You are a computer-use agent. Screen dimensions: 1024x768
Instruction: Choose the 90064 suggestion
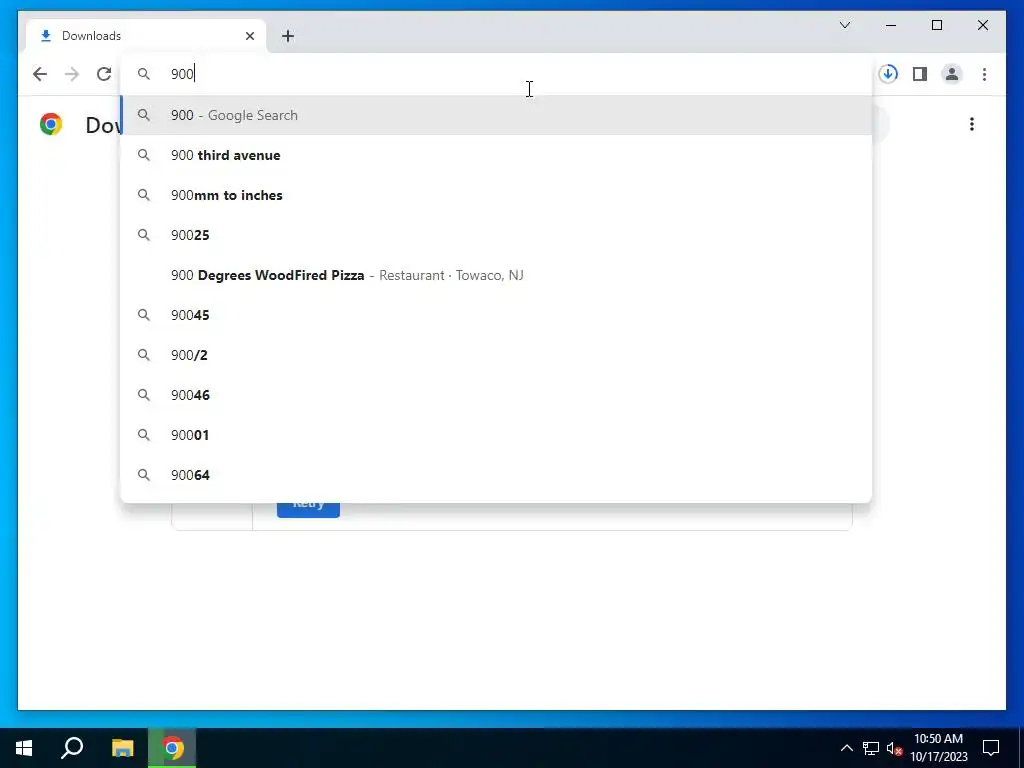(x=496, y=475)
